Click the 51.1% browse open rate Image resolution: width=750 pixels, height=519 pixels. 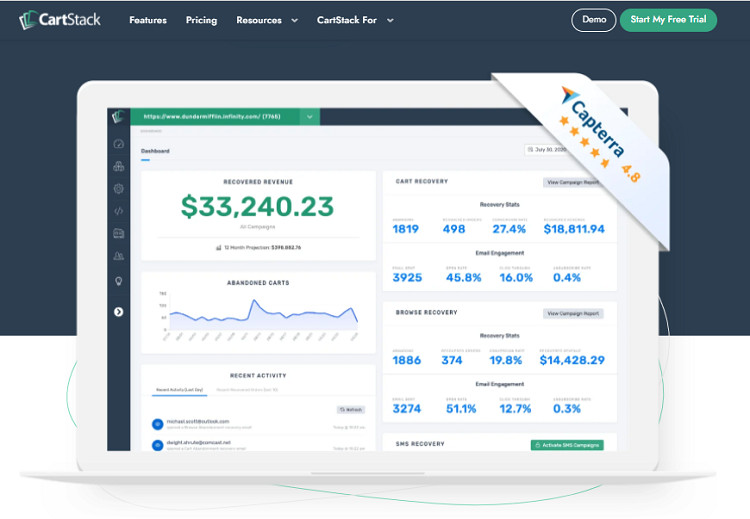pos(461,409)
